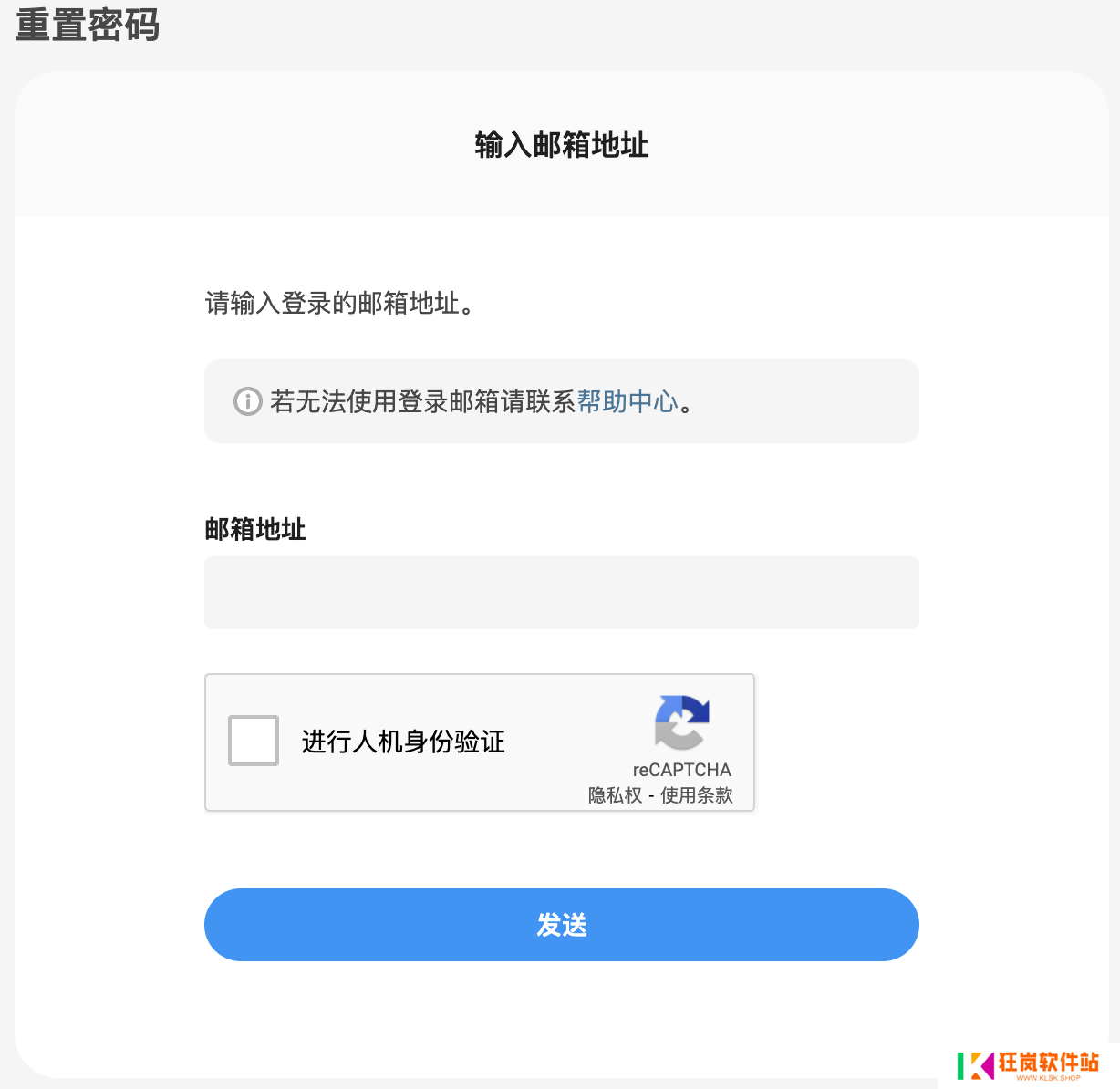Click the 进行人机身份验证 label text

(x=403, y=742)
